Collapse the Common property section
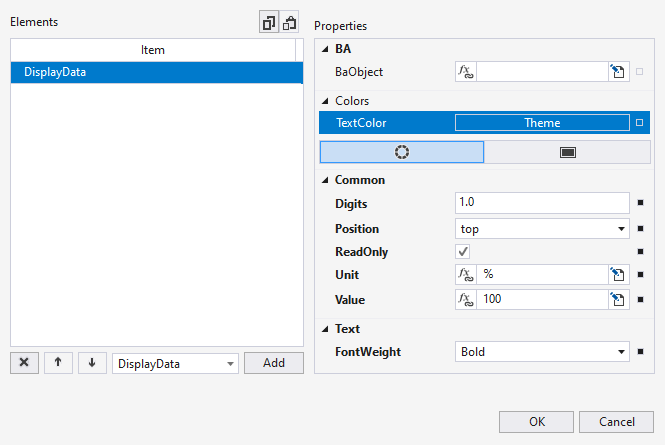Image resolution: width=665 pixels, height=445 pixels. (325, 180)
